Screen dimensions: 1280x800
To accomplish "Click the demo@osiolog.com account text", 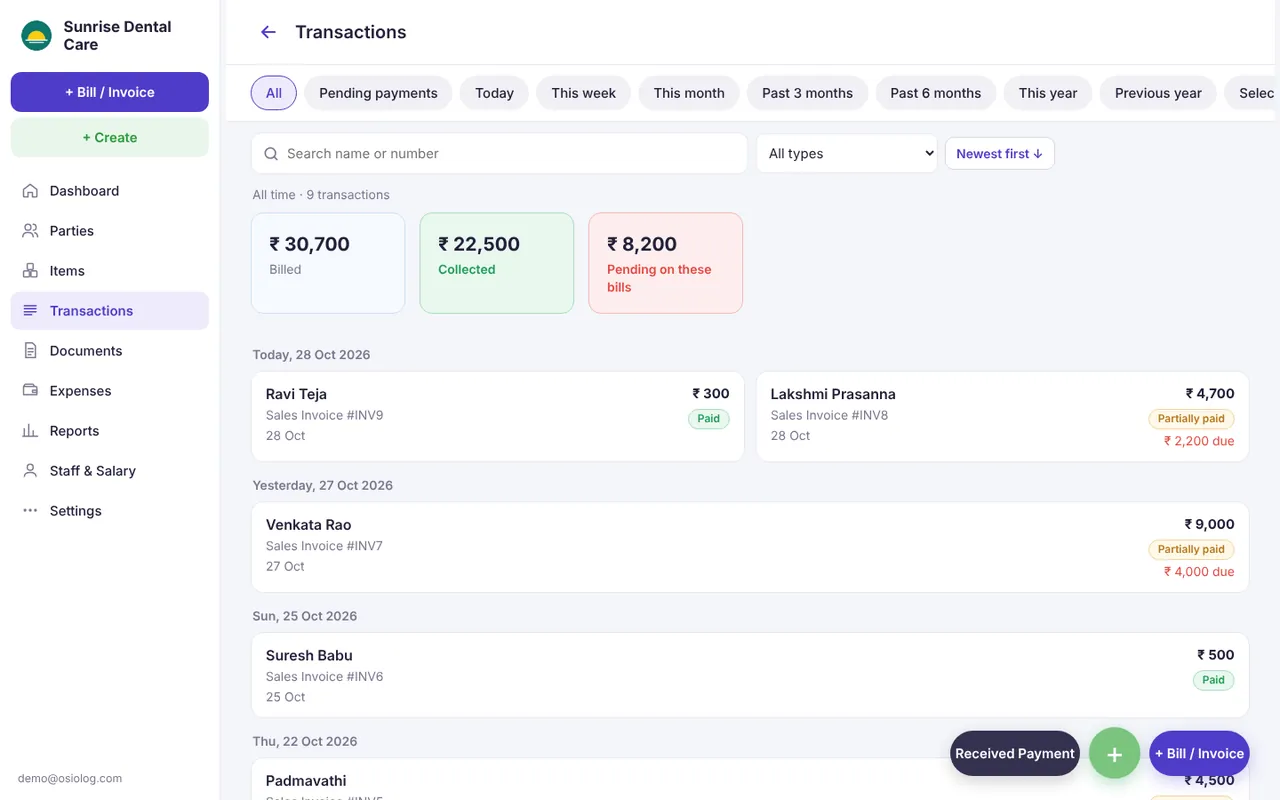I will coord(70,778).
